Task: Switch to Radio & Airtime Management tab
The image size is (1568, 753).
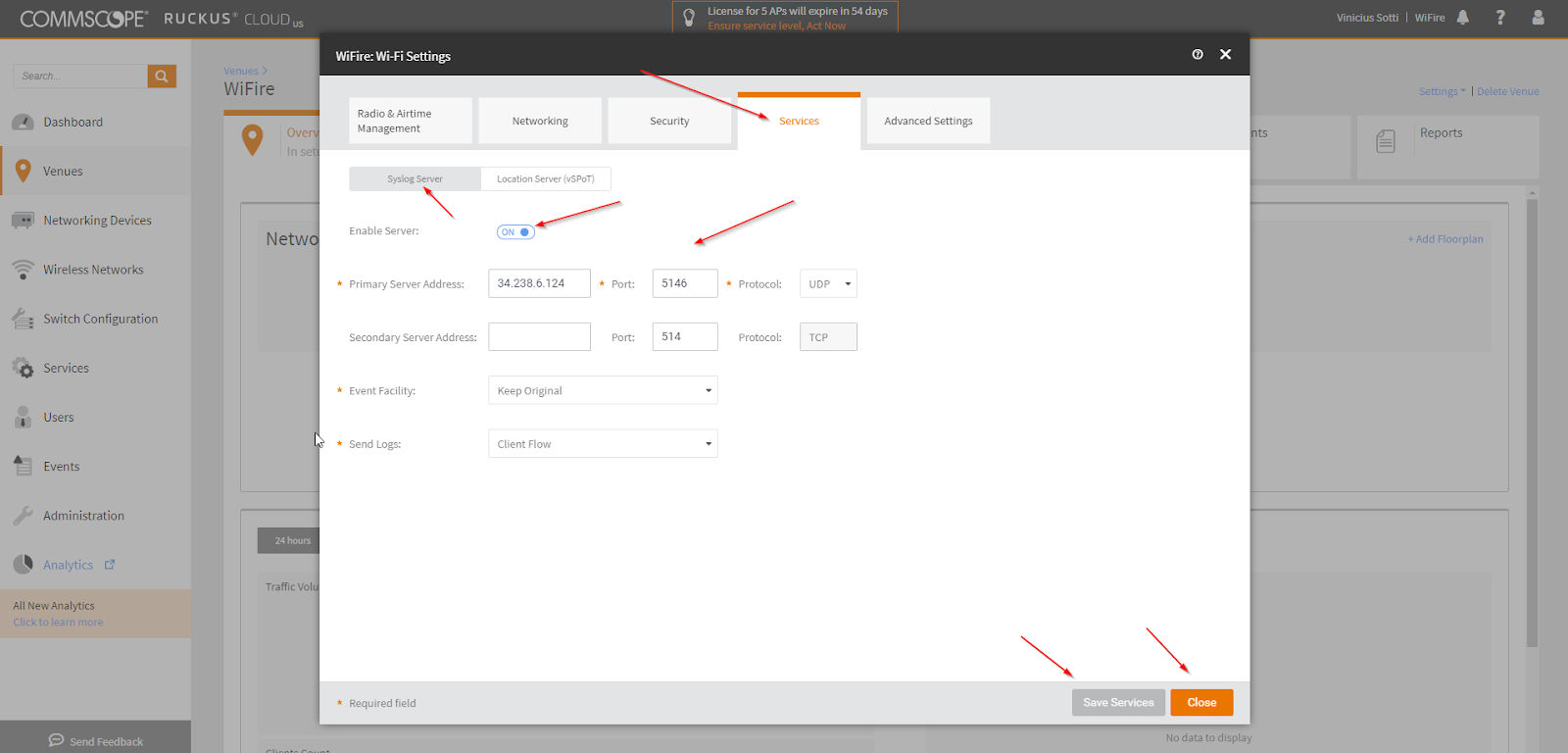Action: pos(410,121)
